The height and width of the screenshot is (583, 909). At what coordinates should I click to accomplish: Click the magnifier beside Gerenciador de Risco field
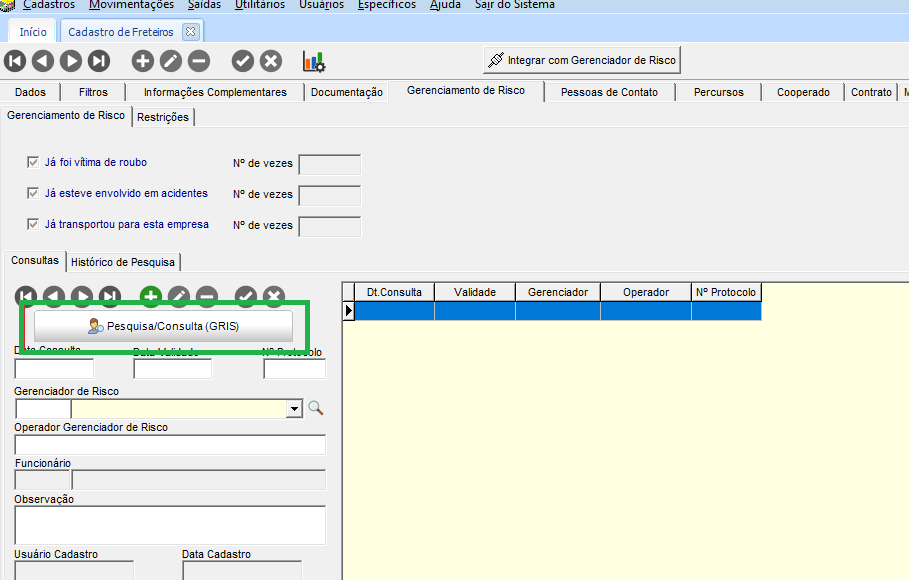pyautogui.click(x=316, y=408)
